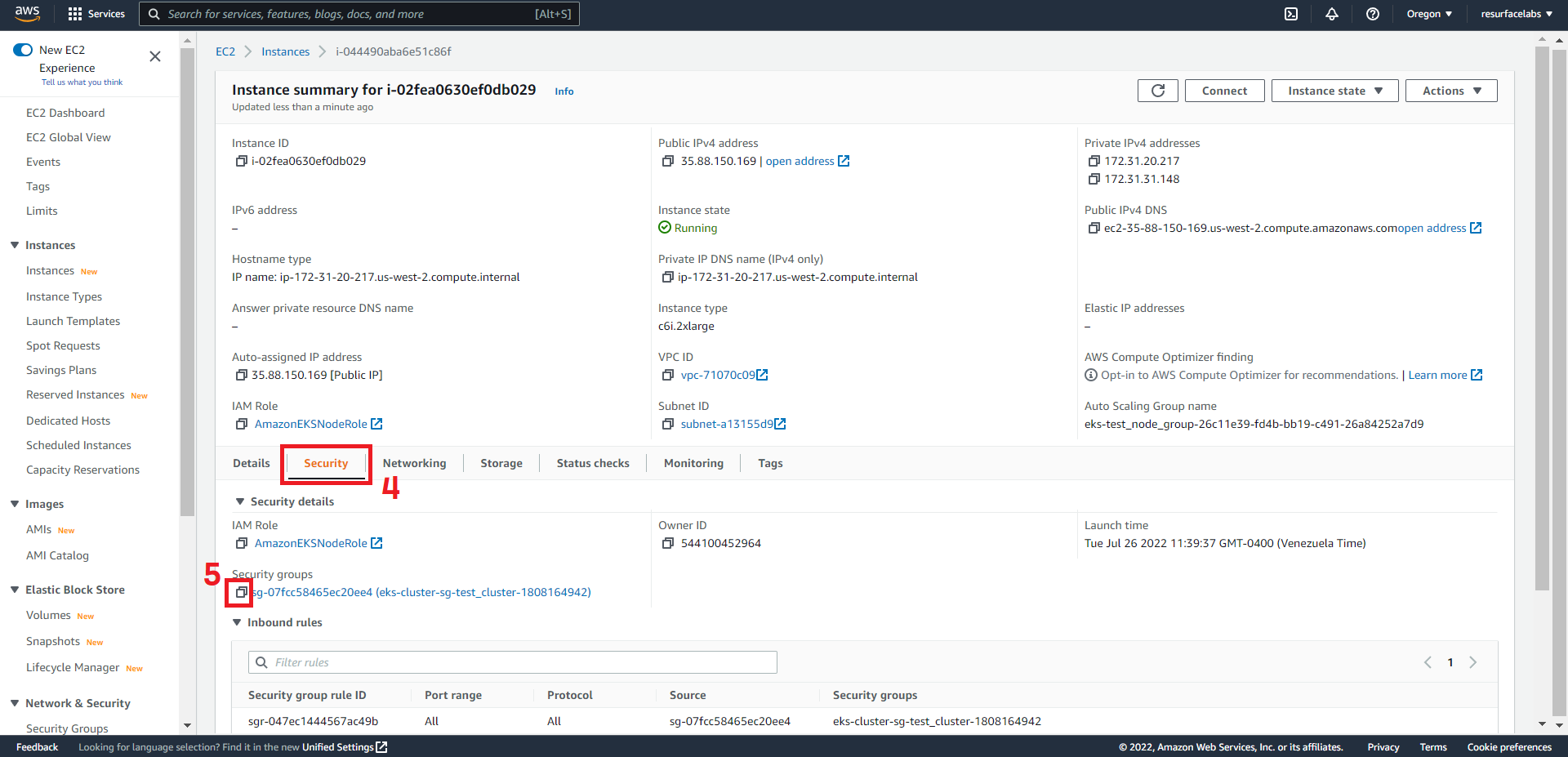Open the help question mark icon
The width and height of the screenshot is (1568, 757).
point(1373,14)
